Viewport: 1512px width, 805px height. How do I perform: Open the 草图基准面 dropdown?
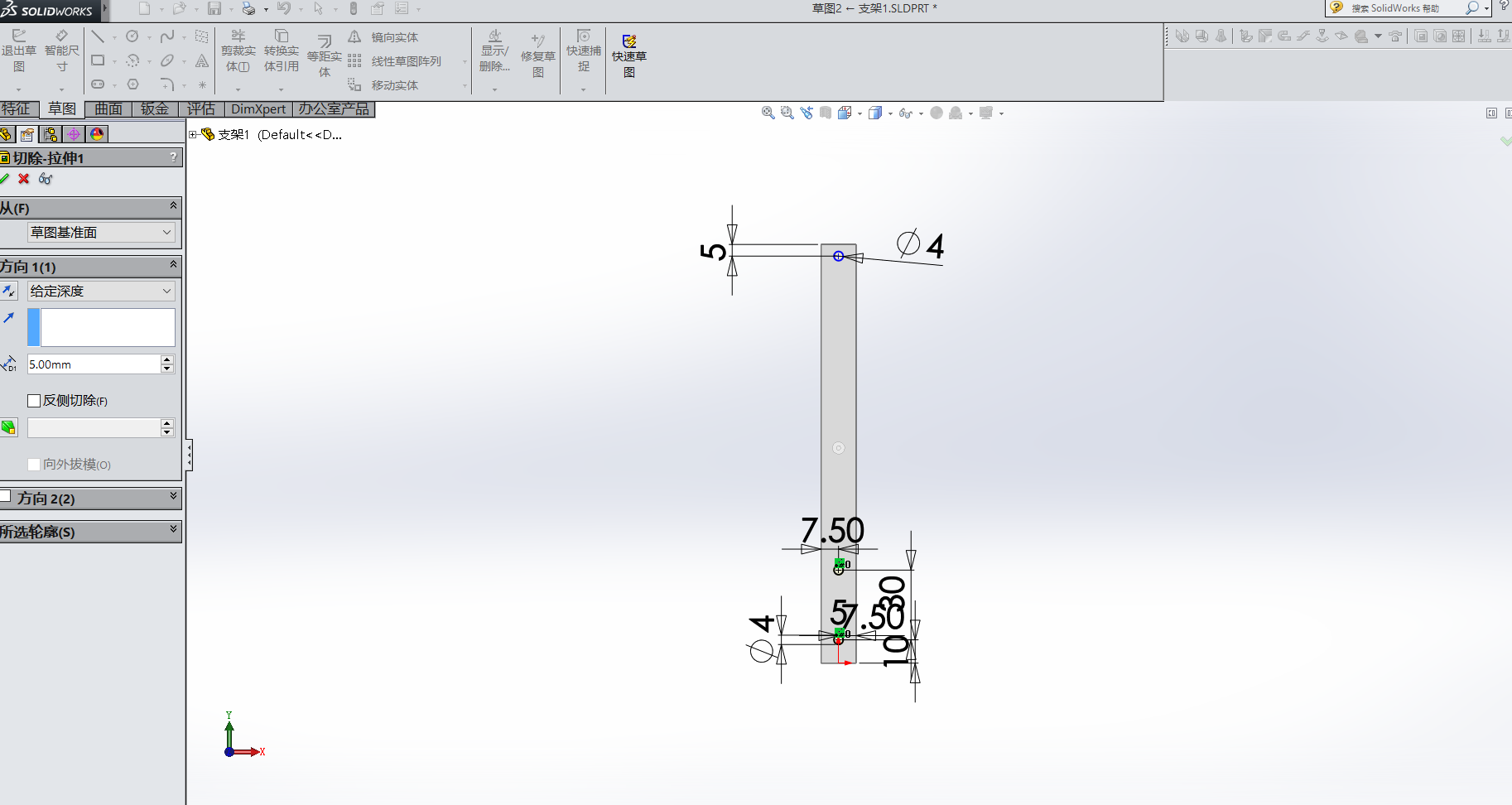(x=101, y=233)
